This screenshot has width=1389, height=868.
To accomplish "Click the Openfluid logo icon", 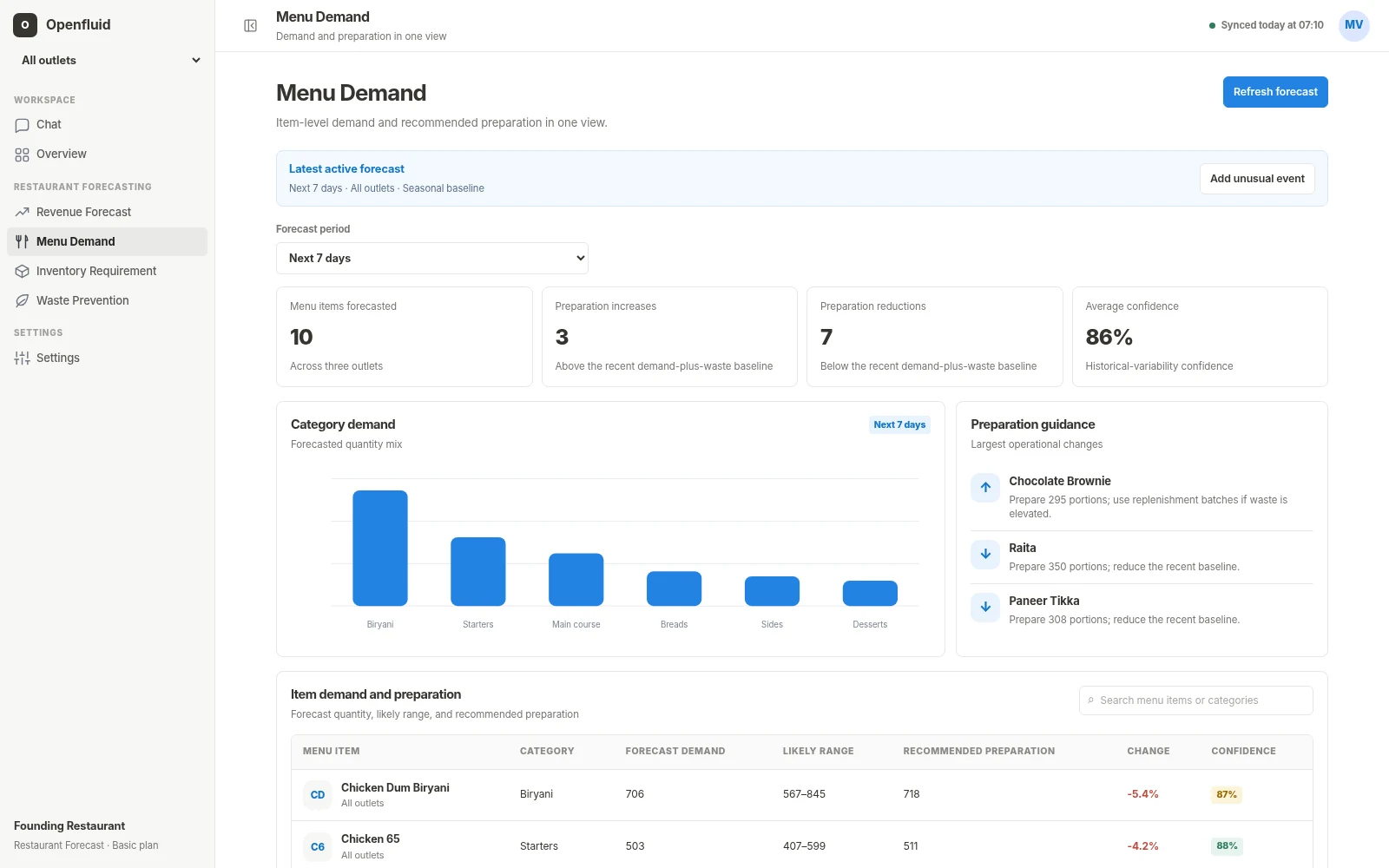I will (25, 25).
